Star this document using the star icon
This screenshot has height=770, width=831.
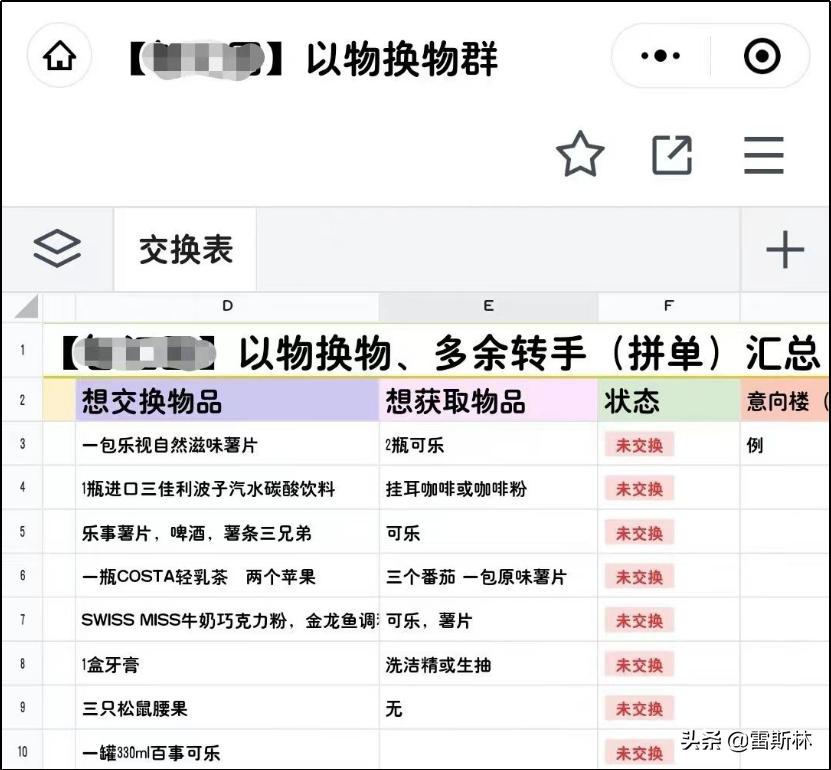pyautogui.click(x=581, y=154)
